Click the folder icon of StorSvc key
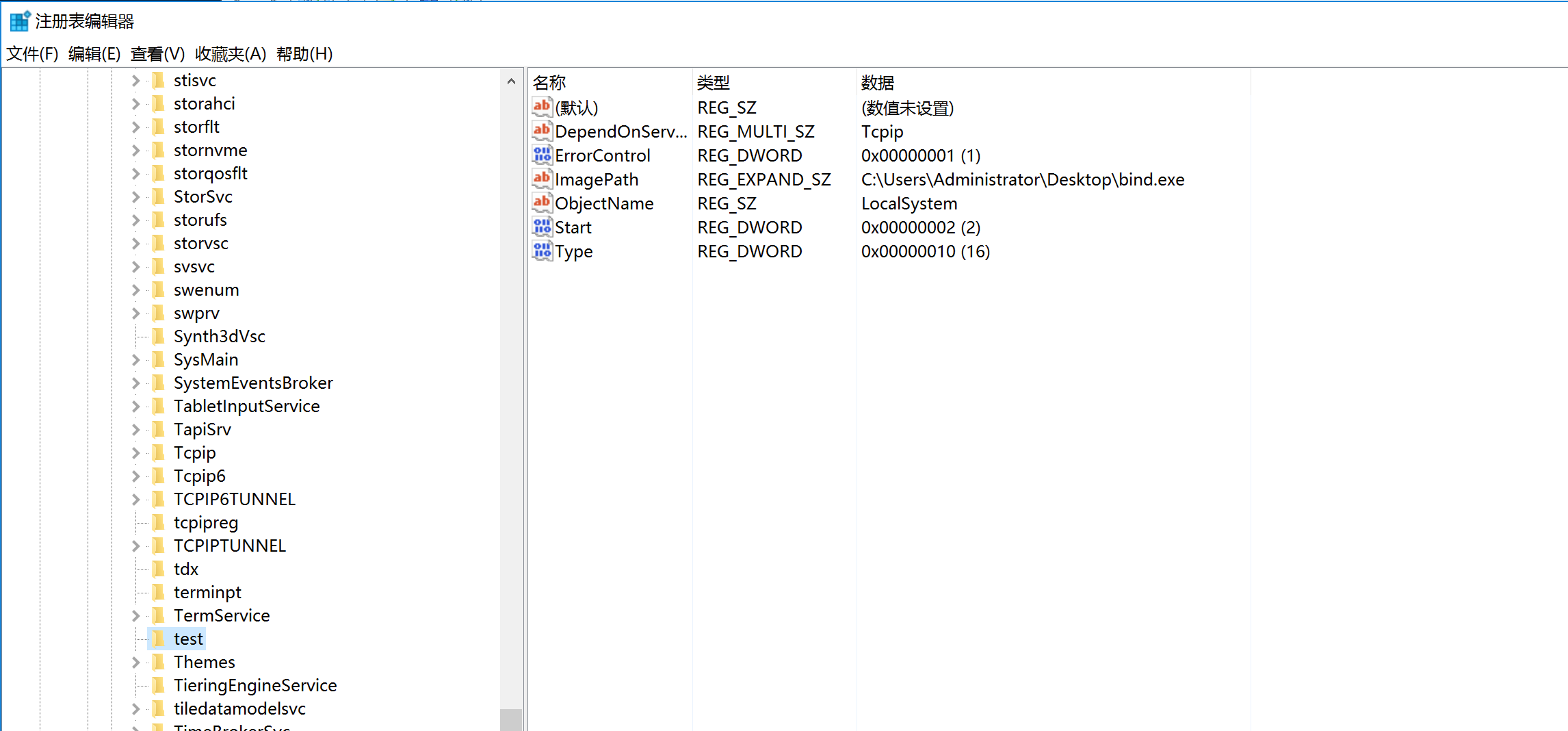 (158, 196)
